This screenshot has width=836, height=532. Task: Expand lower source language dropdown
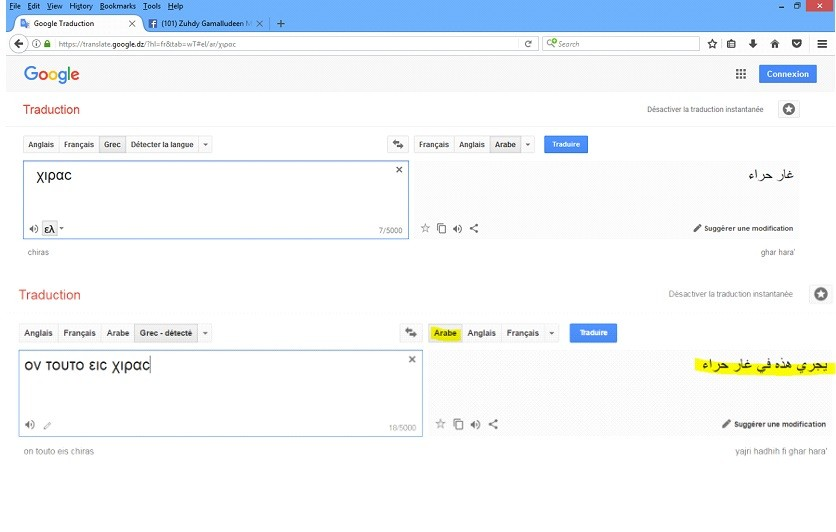click(205, 333)
